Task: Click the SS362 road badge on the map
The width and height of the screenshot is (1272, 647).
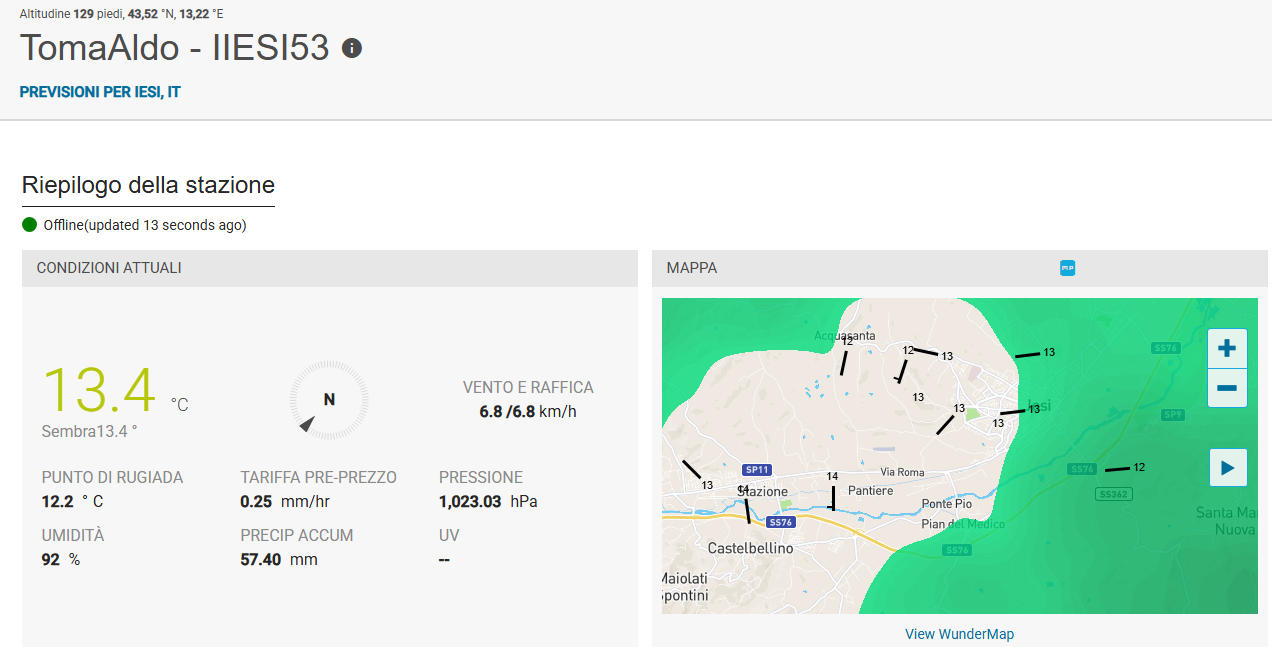Action: 1113,494
